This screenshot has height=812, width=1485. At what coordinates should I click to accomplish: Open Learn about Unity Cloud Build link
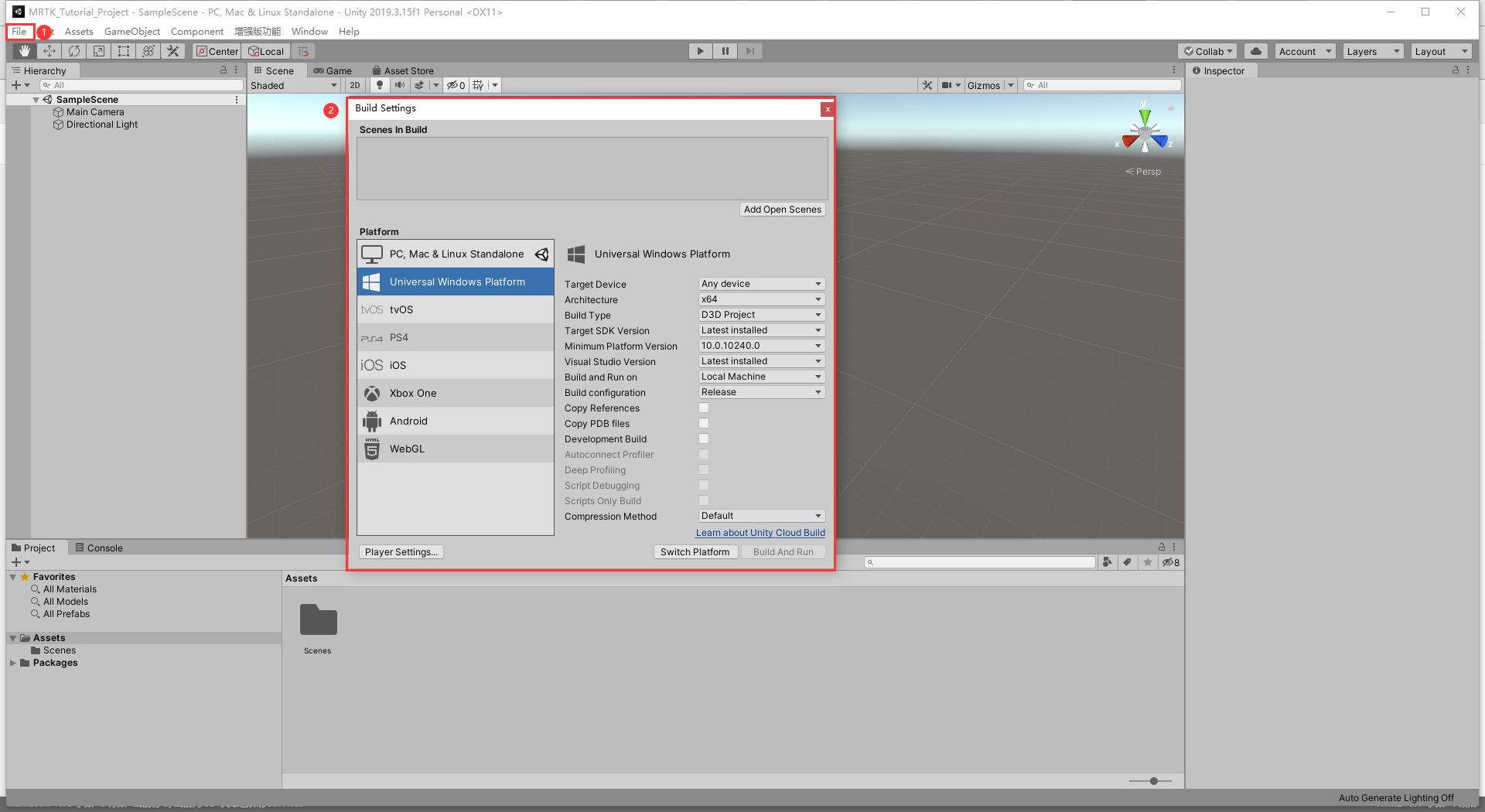click(760, 533)
